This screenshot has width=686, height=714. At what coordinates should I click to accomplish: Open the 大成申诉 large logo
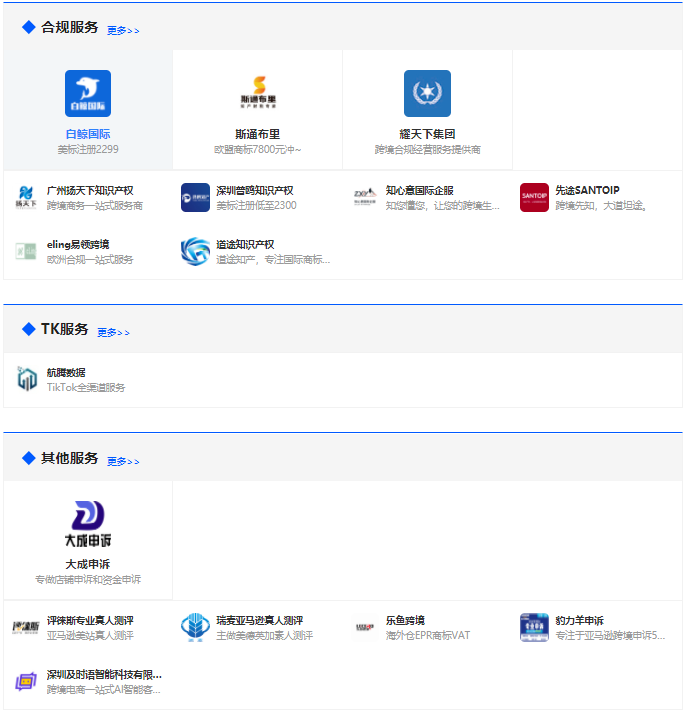point(88,524)
